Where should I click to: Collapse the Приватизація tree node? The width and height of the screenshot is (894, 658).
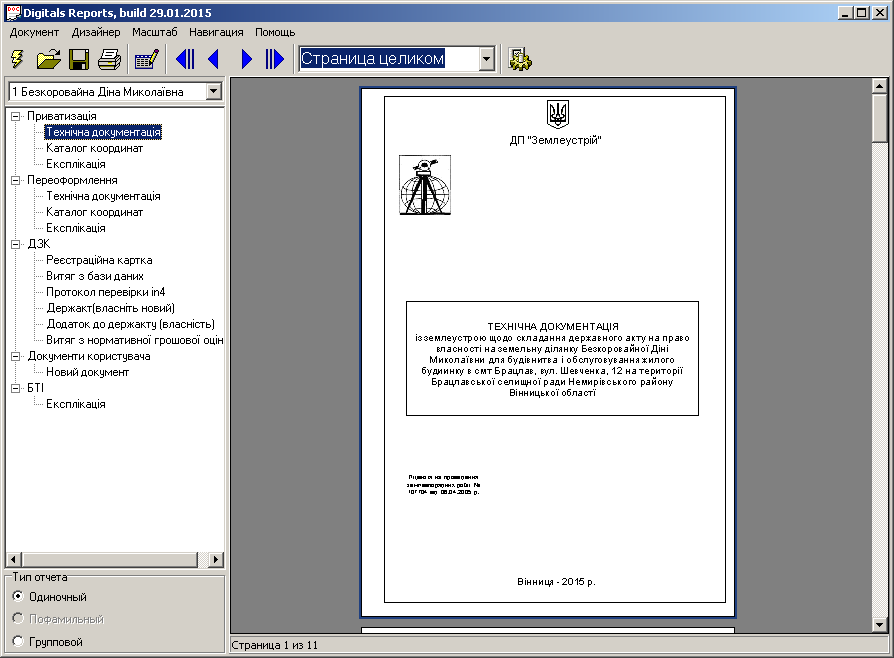15,116
